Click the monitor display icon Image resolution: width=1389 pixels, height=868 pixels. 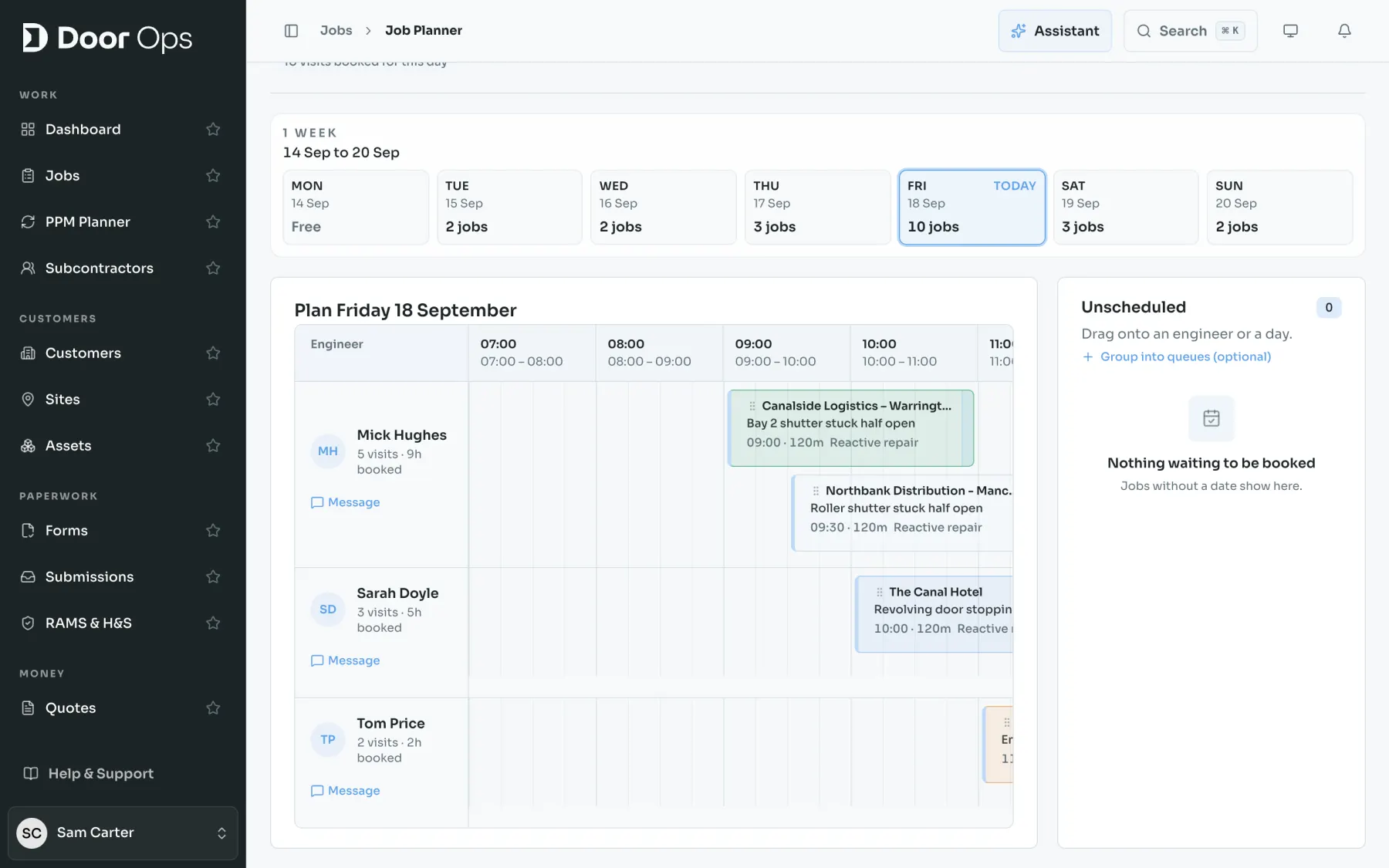click(1290, 31)
